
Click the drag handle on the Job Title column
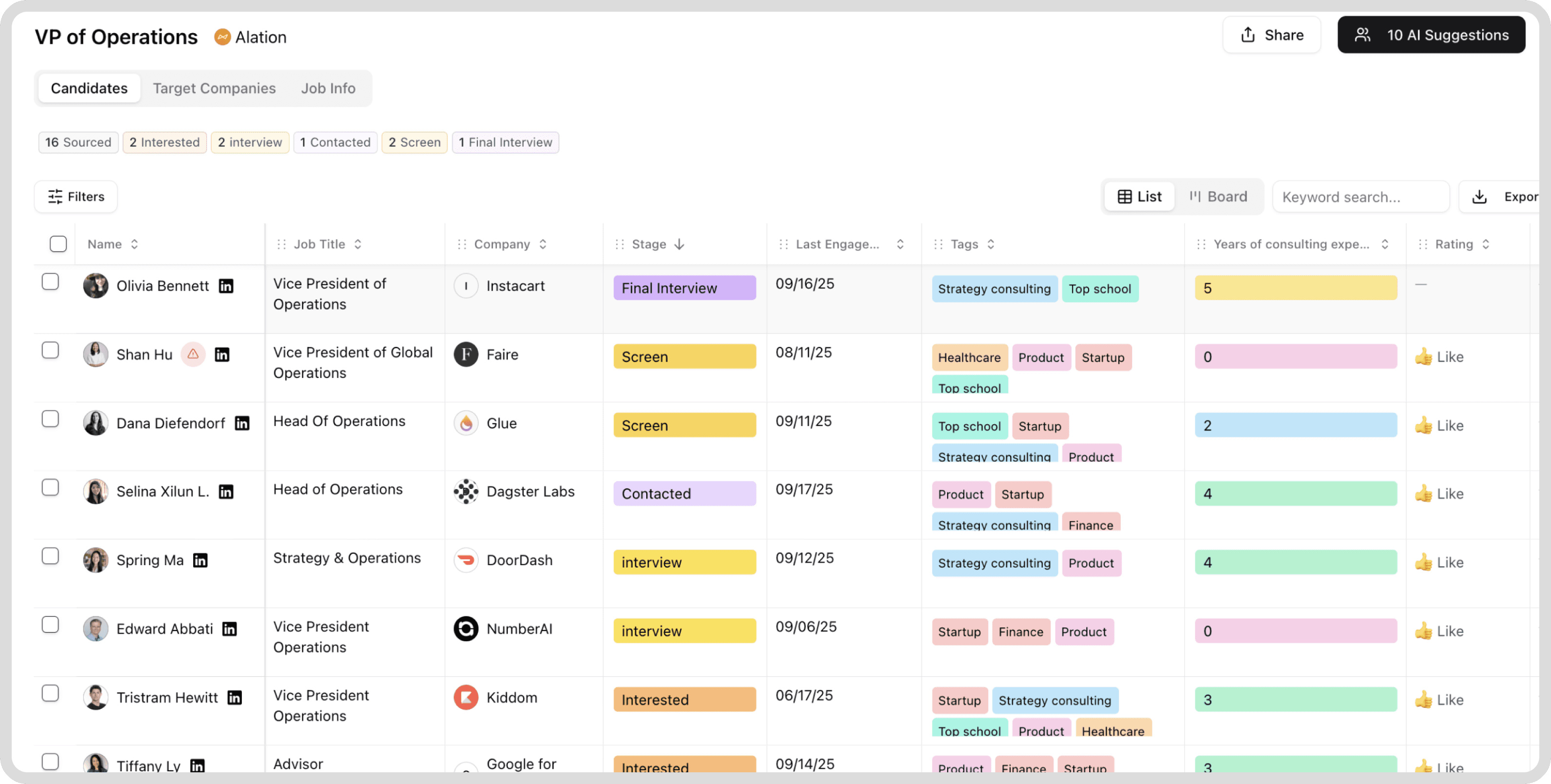click(x=281, y=244)
